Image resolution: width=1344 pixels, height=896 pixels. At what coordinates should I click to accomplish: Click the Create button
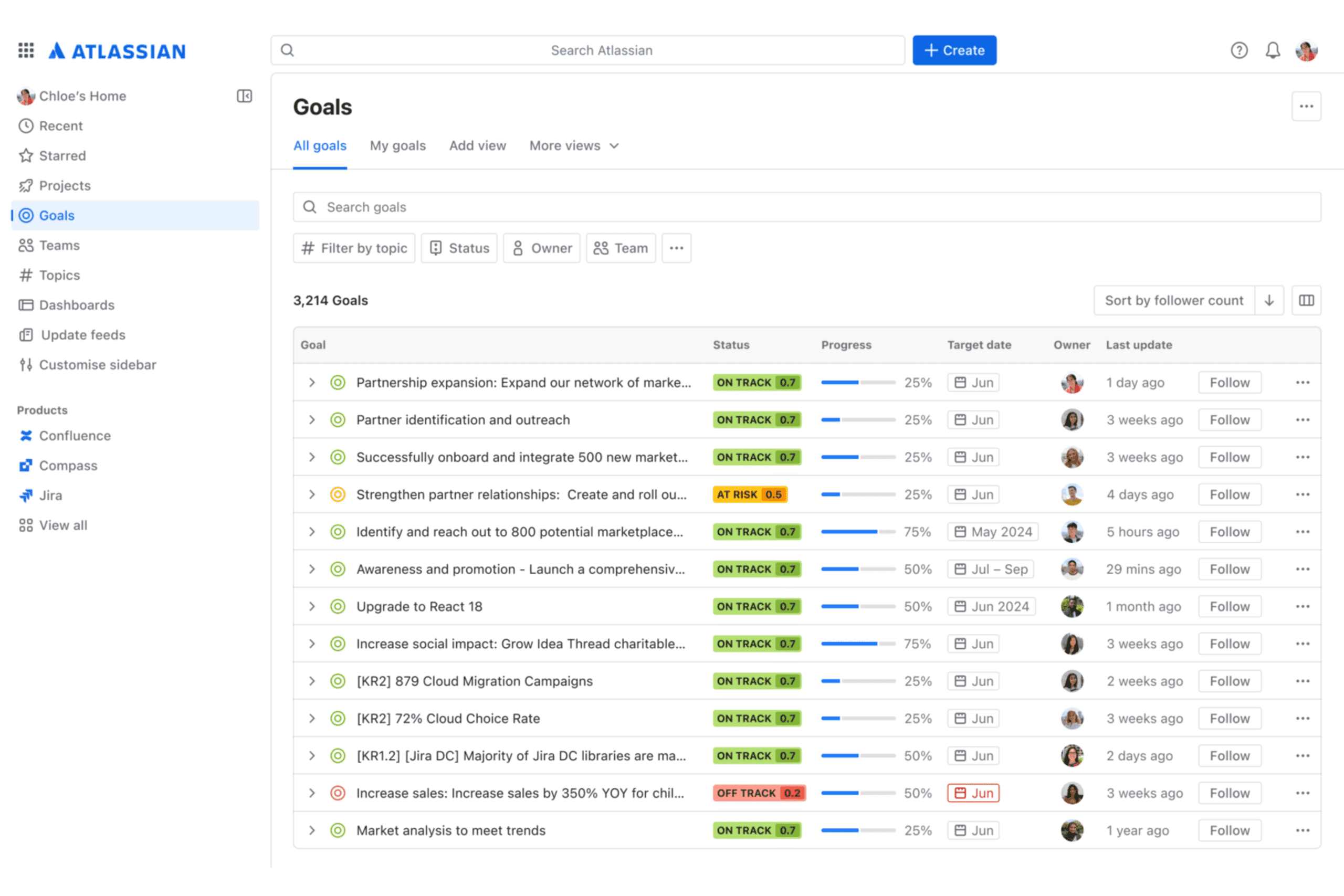click(954, 50)
